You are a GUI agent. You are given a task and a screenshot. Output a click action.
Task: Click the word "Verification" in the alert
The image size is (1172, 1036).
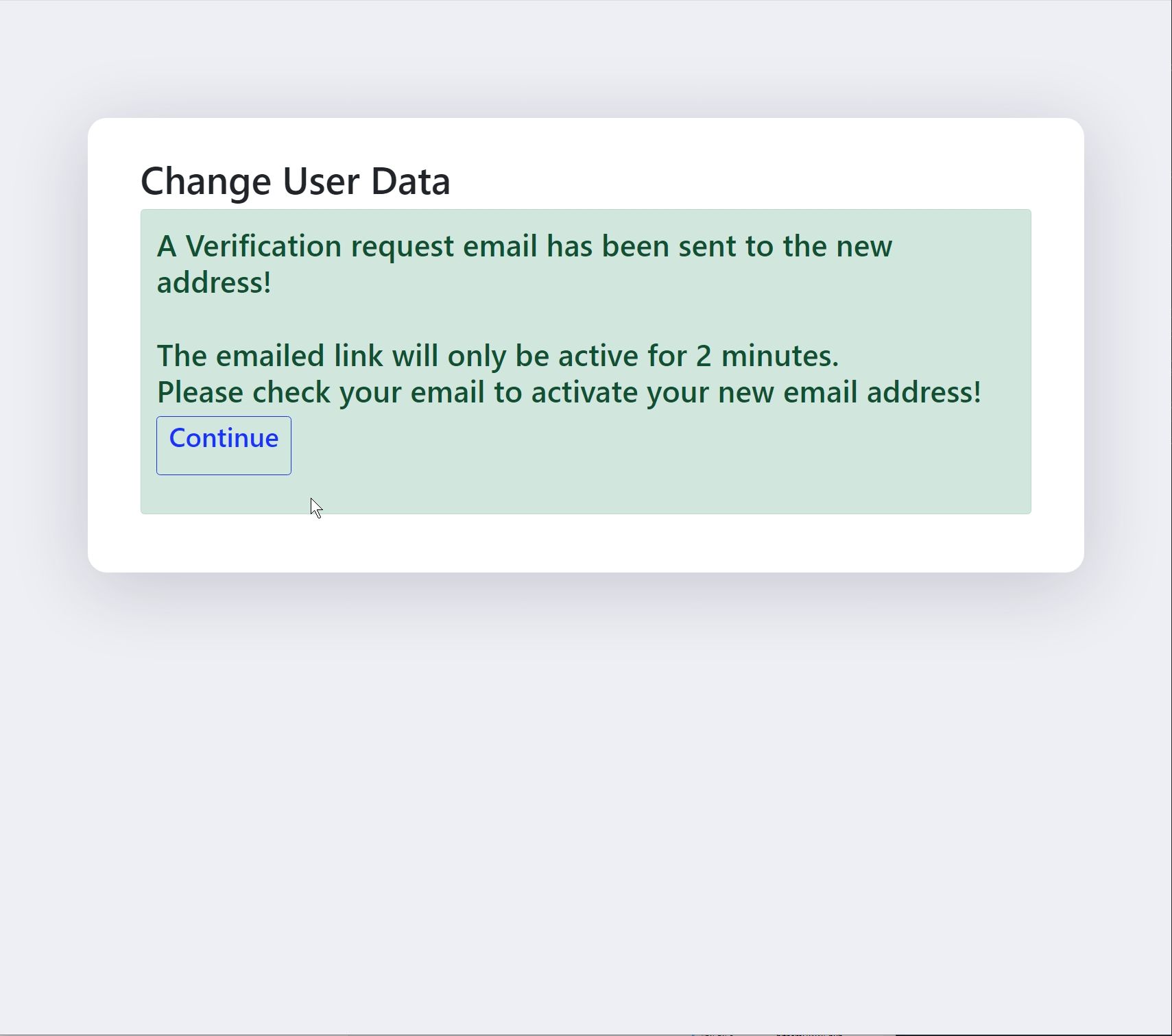coord(263,246)
